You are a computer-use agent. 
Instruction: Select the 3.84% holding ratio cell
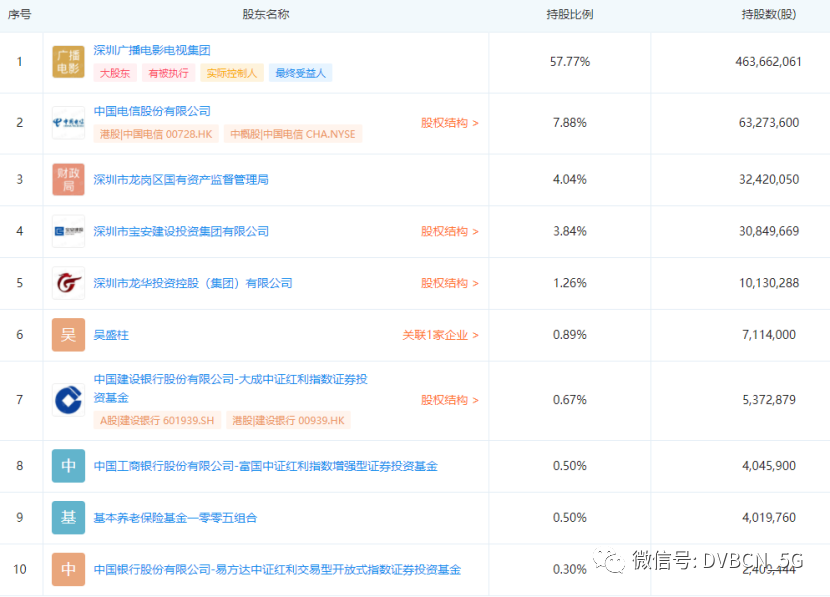pos(570,231)
